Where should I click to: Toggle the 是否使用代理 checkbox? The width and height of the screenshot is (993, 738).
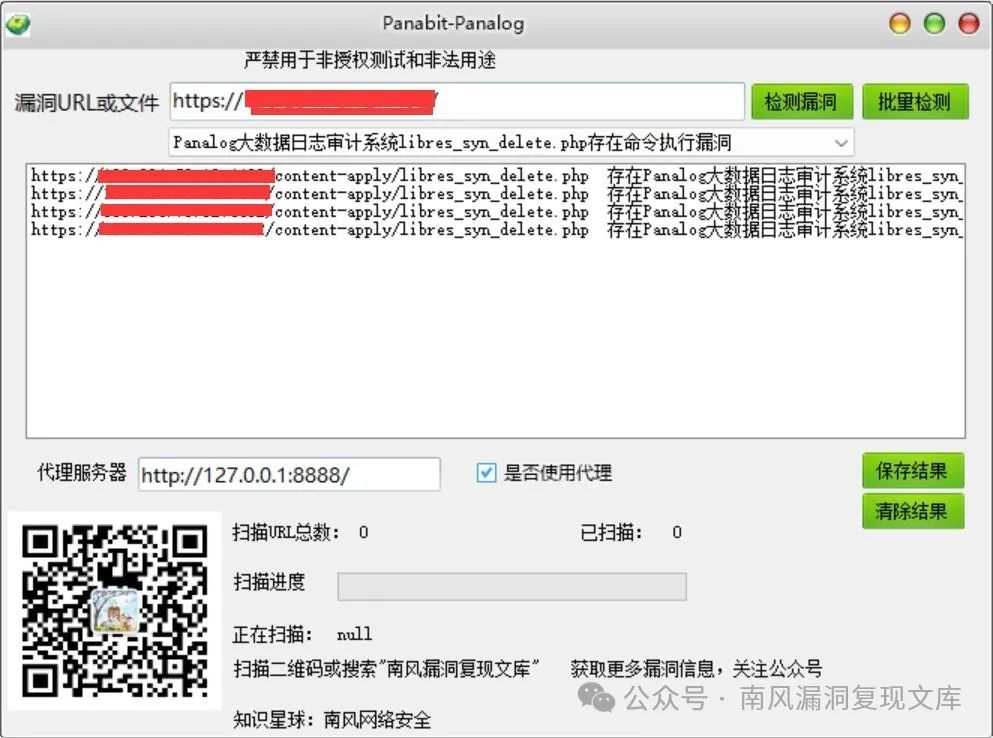(486, 473)
